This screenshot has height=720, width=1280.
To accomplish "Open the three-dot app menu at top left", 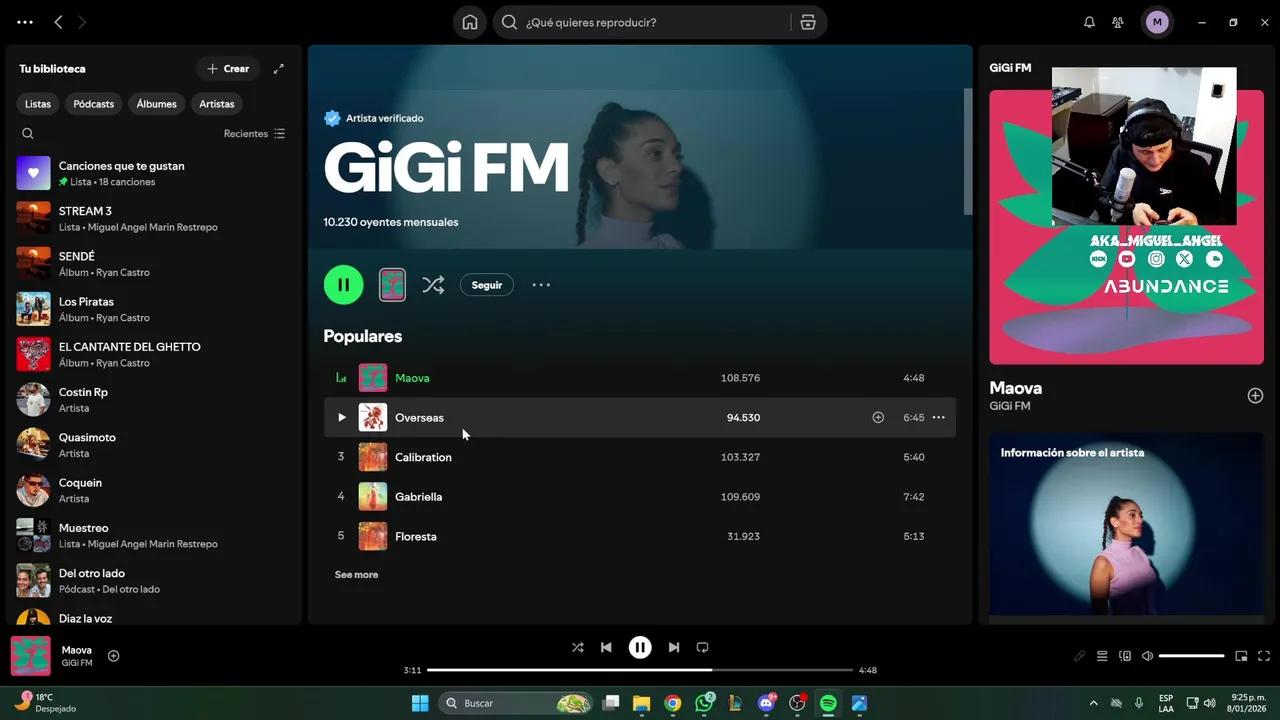I will tap(25, 22).
